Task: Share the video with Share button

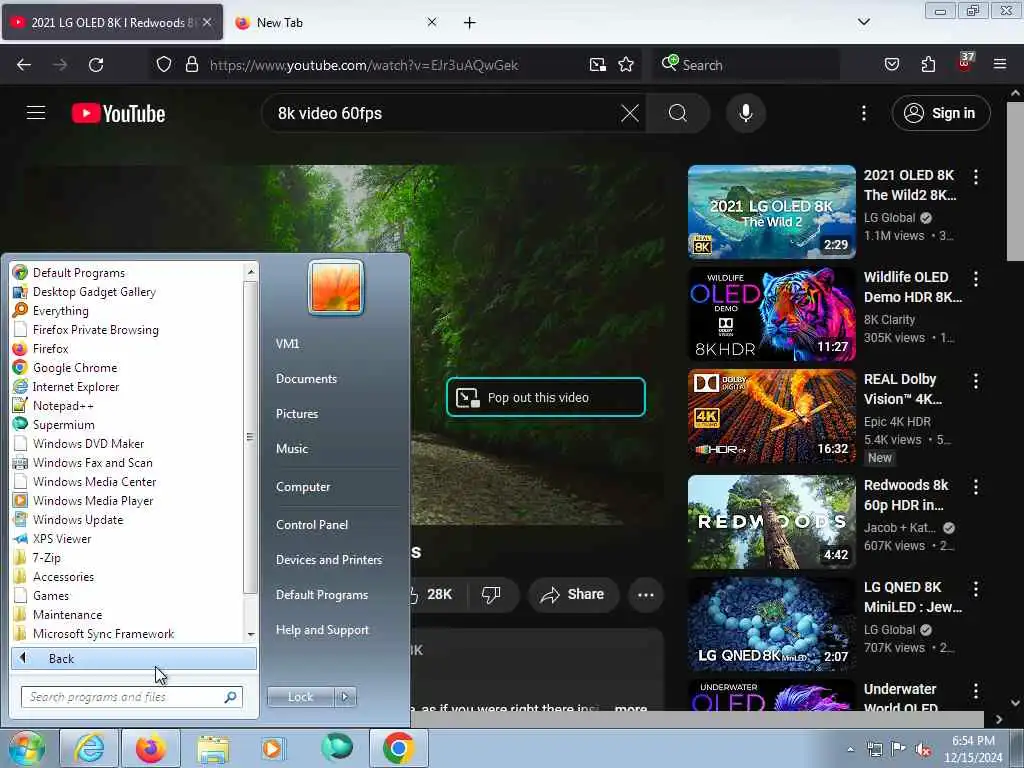Action: coord(573,594)
